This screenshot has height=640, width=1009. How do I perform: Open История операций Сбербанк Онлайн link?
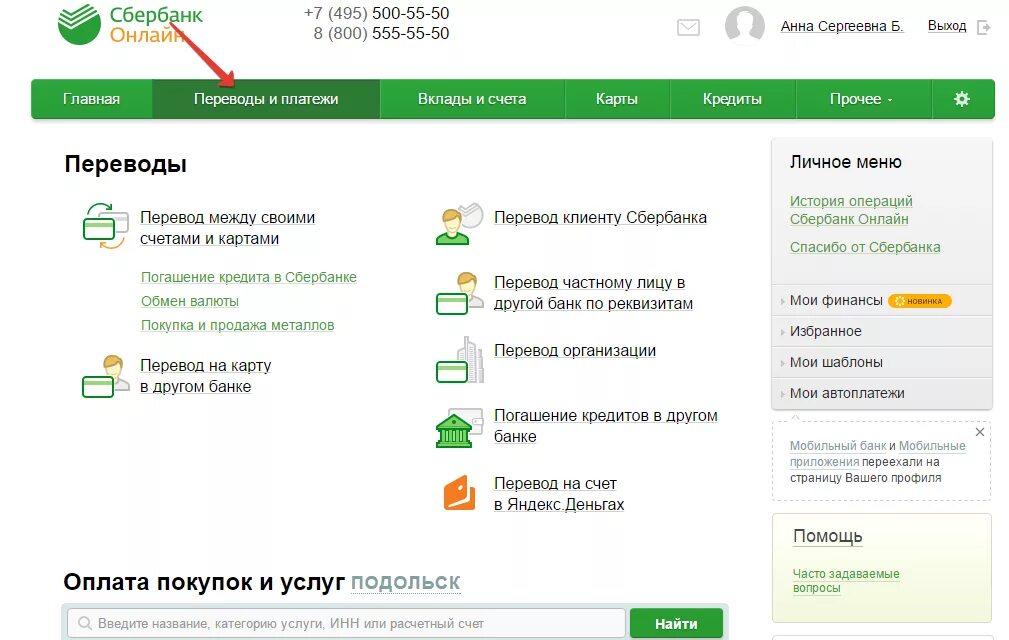851,210
